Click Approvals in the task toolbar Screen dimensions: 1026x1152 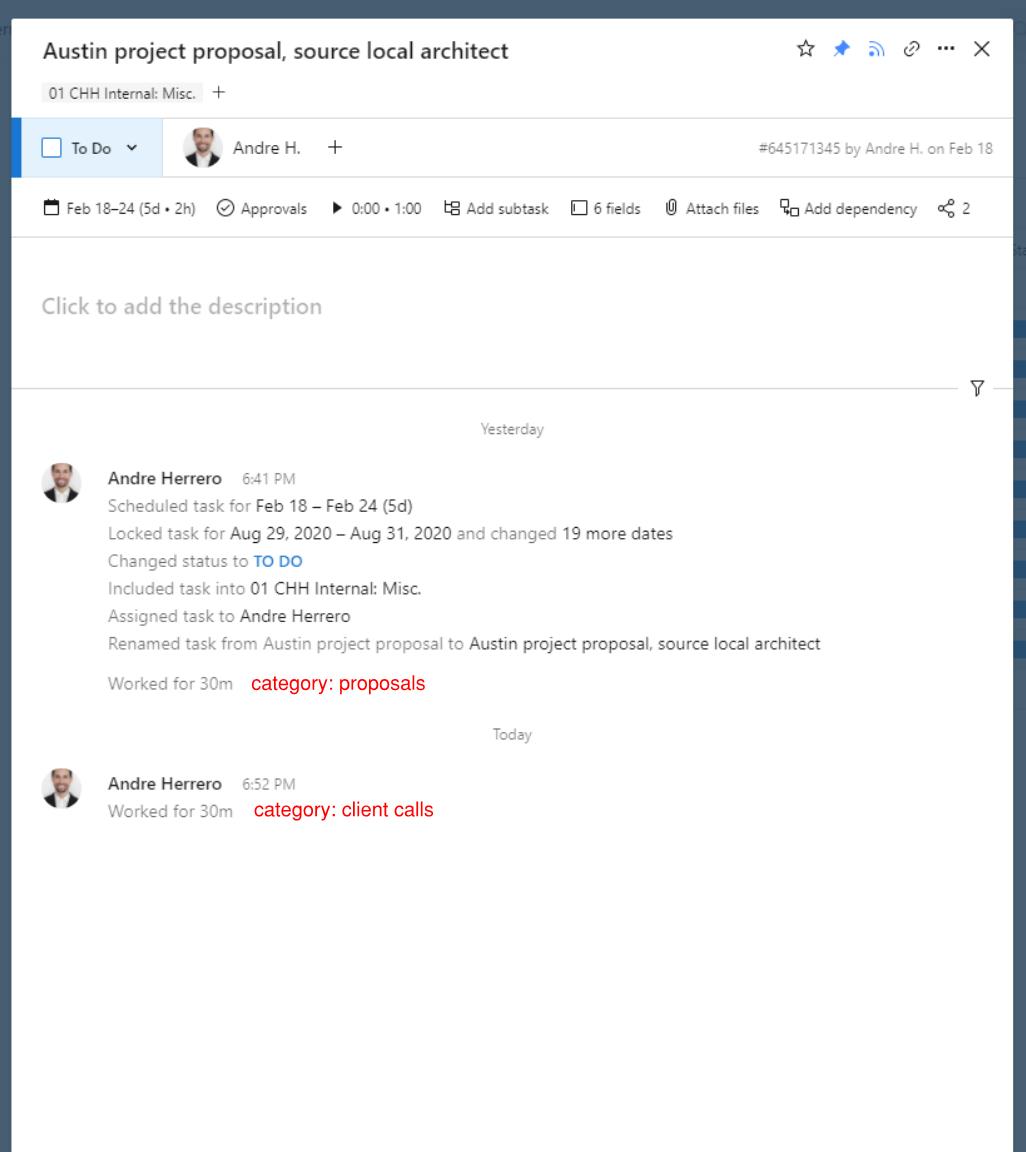(262, 209)
